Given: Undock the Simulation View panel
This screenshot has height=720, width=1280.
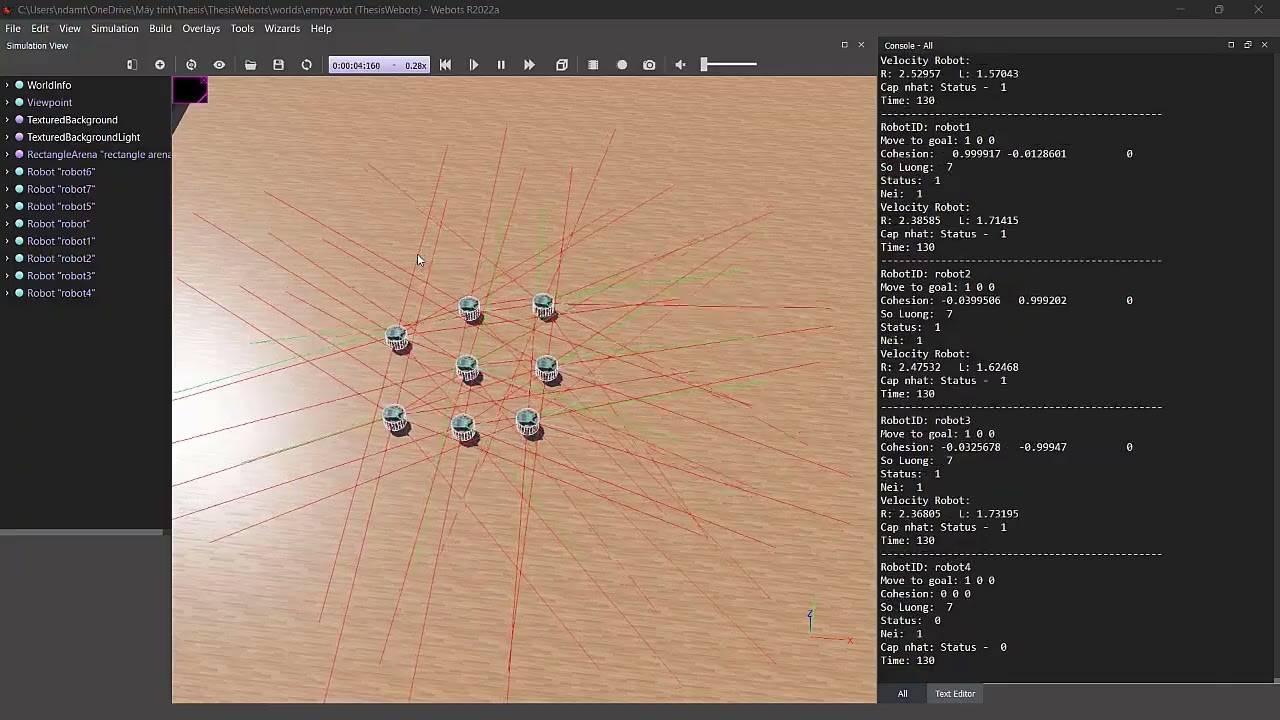Looking at the screenshot, I should (844, 45).
